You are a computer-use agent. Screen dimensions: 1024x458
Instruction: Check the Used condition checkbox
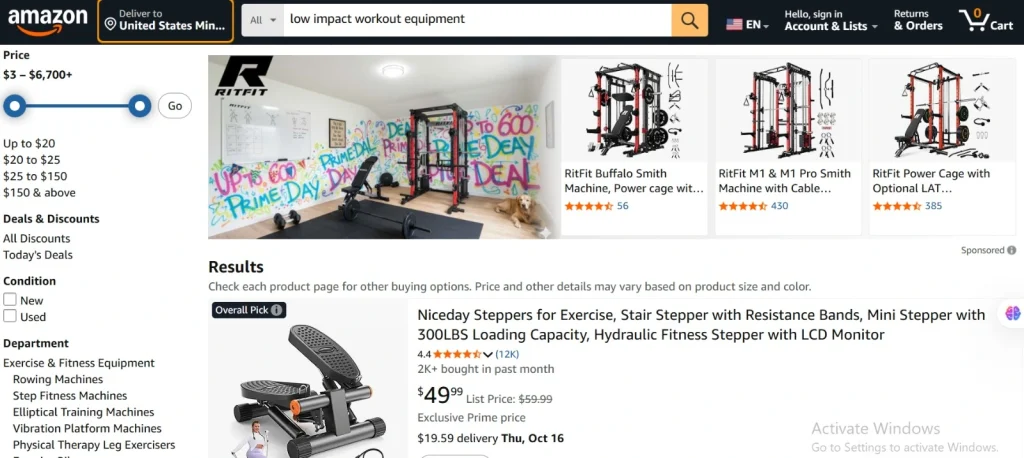pyautogui.click(x=10, y=316)
